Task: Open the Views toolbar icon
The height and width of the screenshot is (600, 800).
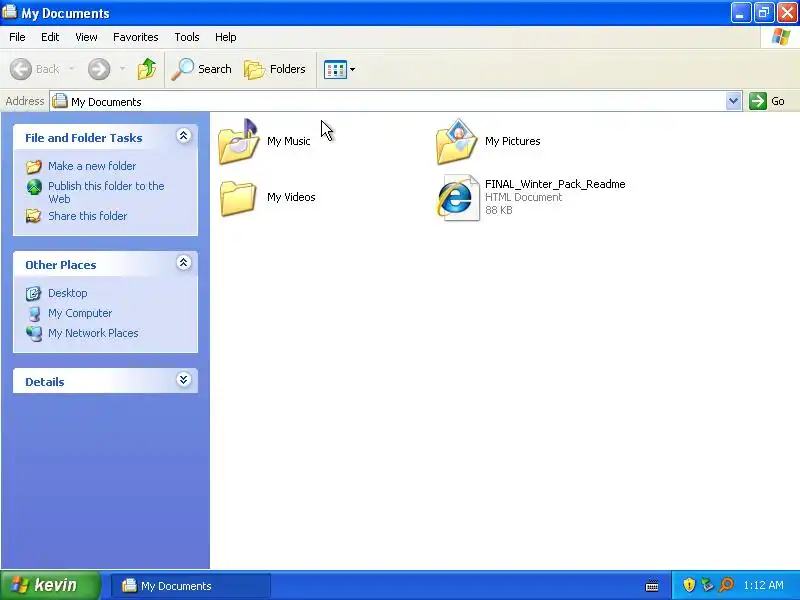Action: point(335,69)
